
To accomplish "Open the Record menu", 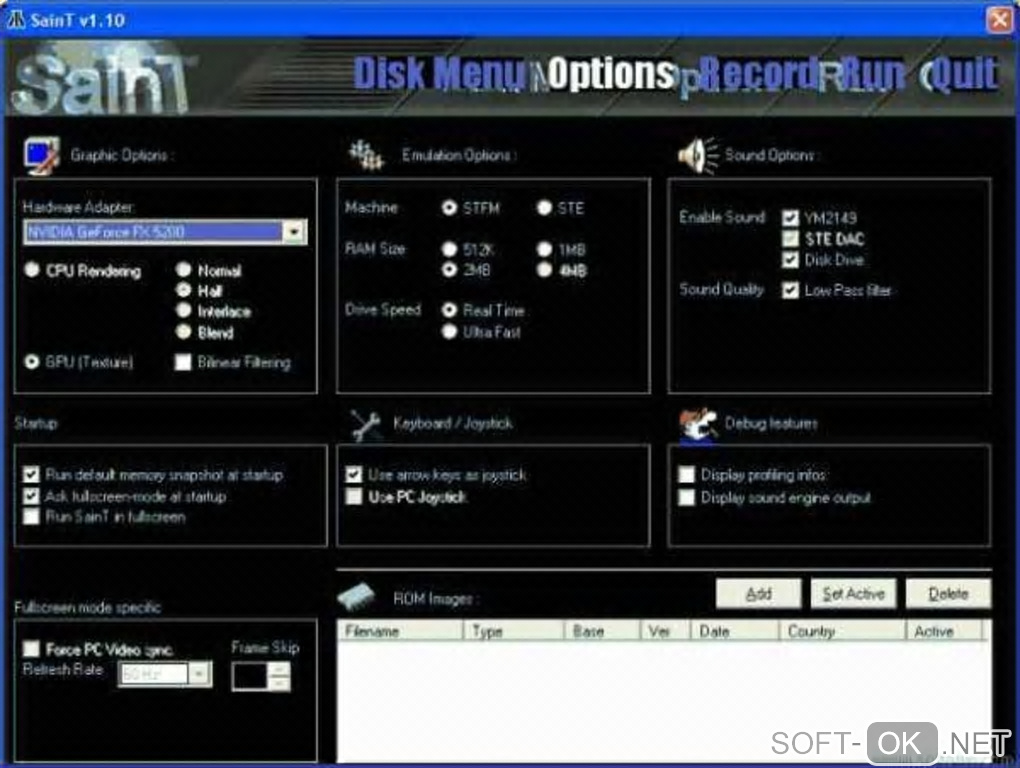I will [x=757, y=73].
